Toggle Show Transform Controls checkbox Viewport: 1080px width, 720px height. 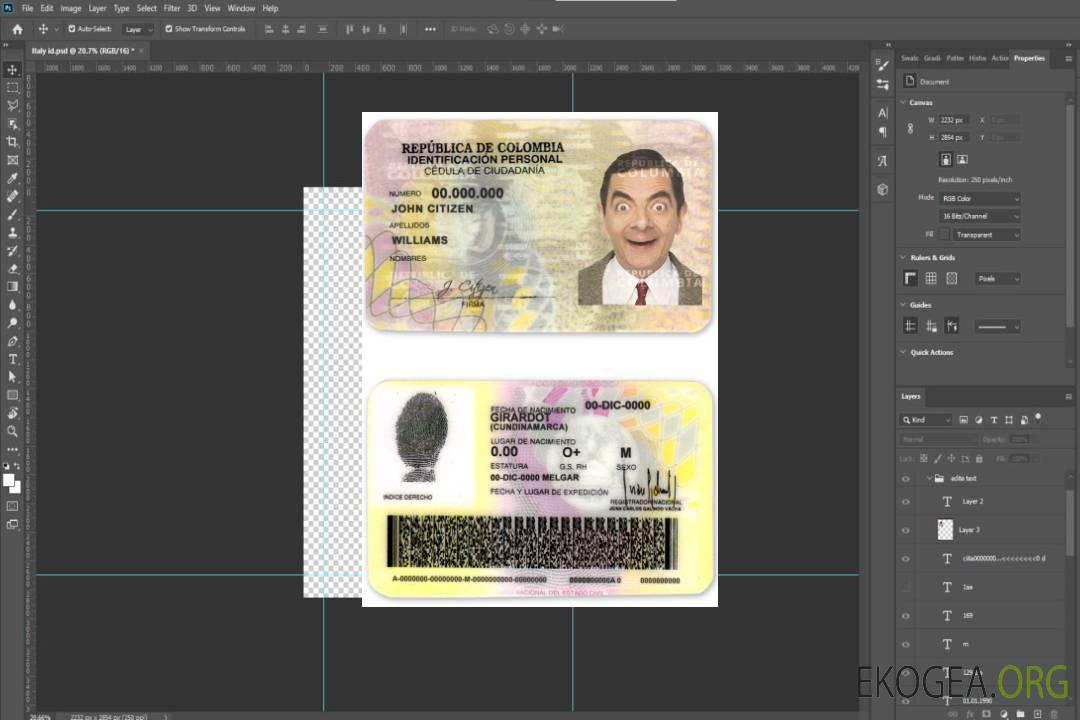(x=169, y=29)
